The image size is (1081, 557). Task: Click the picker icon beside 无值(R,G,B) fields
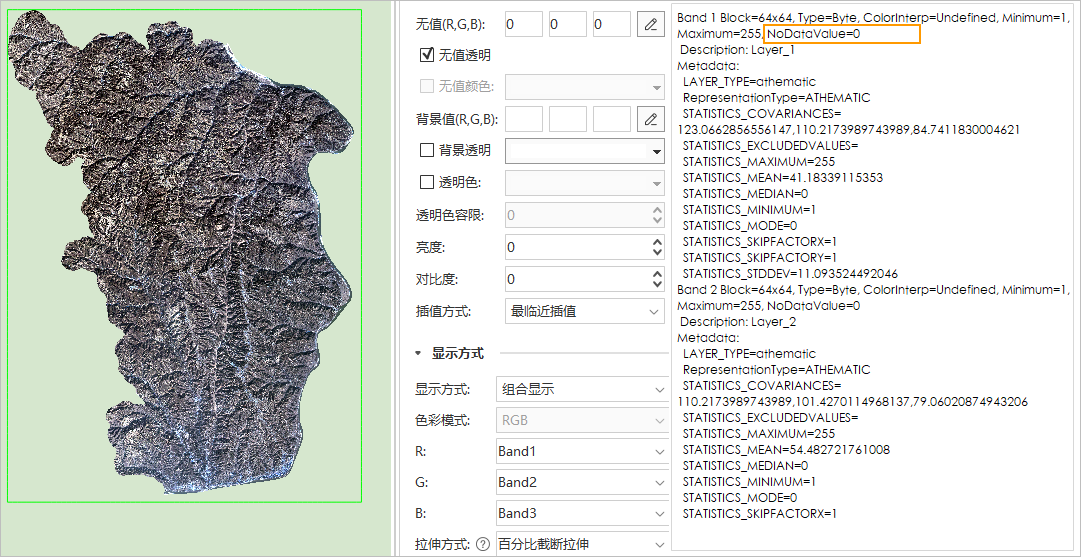pos(651,24)
